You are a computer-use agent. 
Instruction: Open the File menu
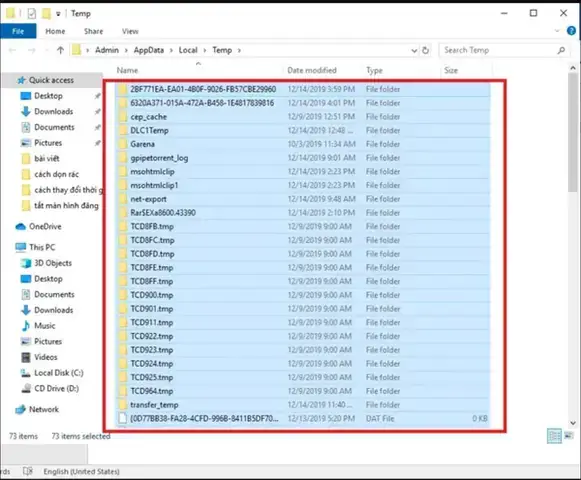tap(18, 31)
